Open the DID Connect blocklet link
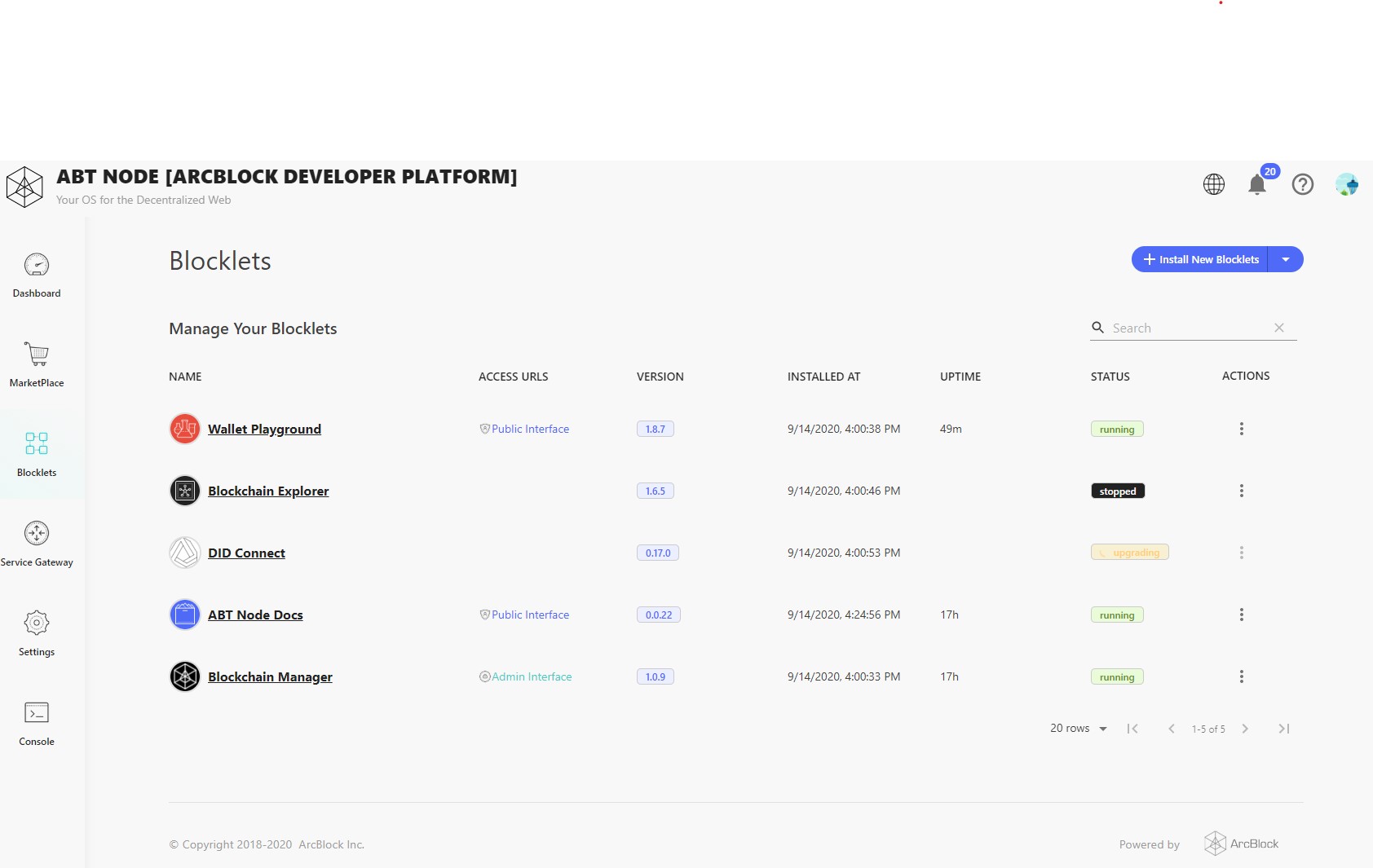The height and width of the screenshot is (868, 1373). pos(246,553)
